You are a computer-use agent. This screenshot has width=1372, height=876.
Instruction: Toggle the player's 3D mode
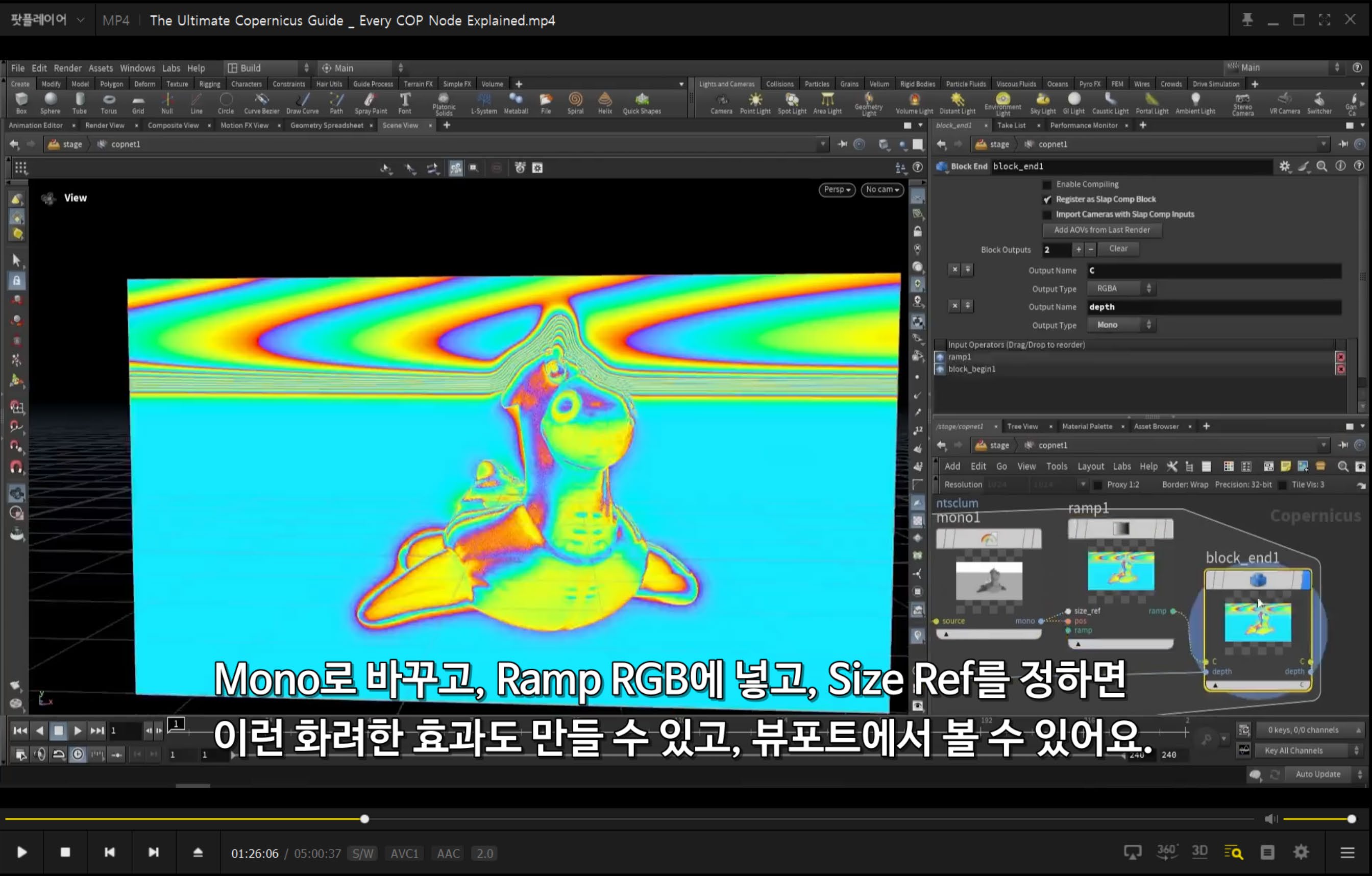click(x=1200, y=851)
